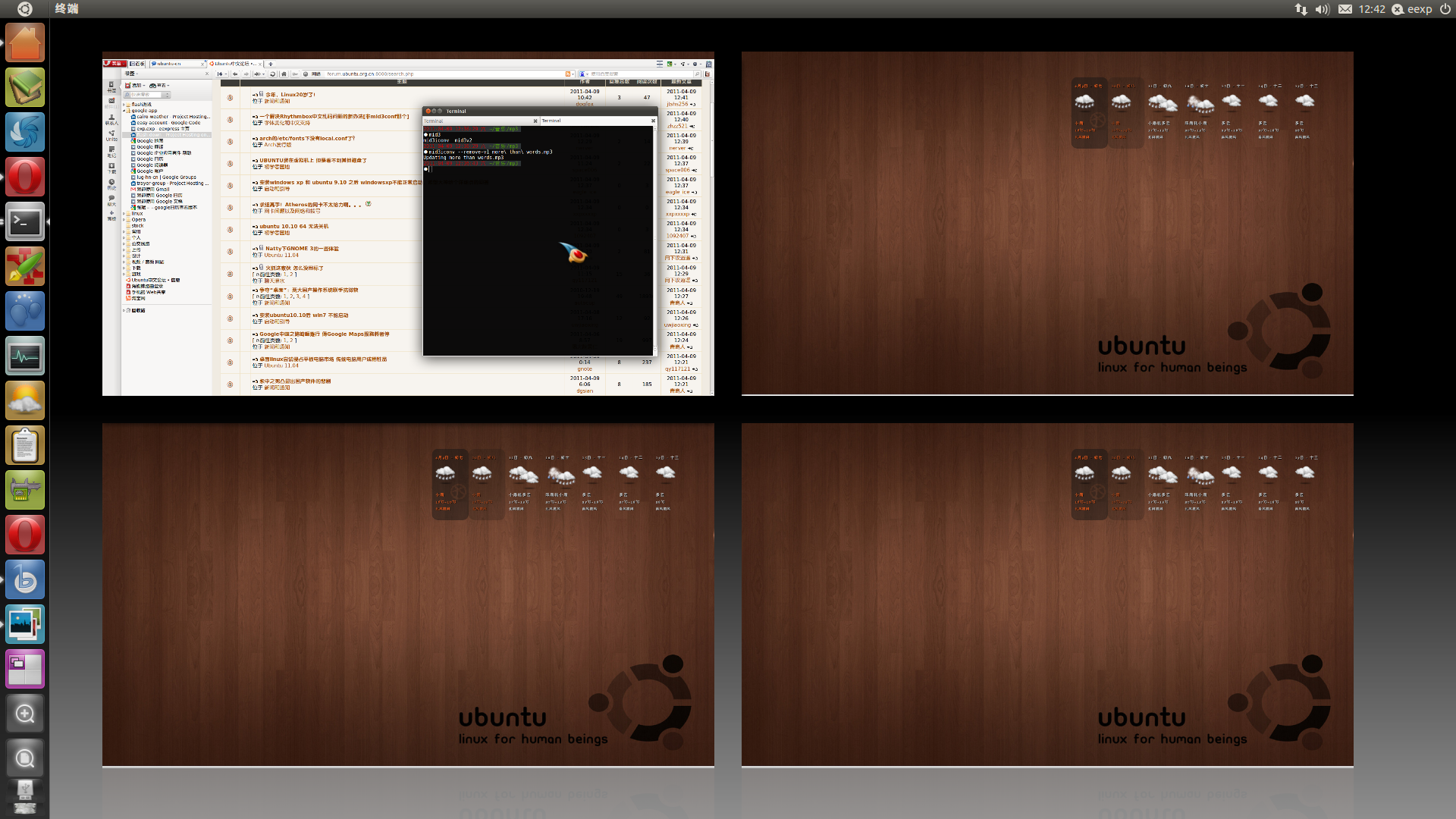Open the history clock panel icon in Opera

[111, 184]
